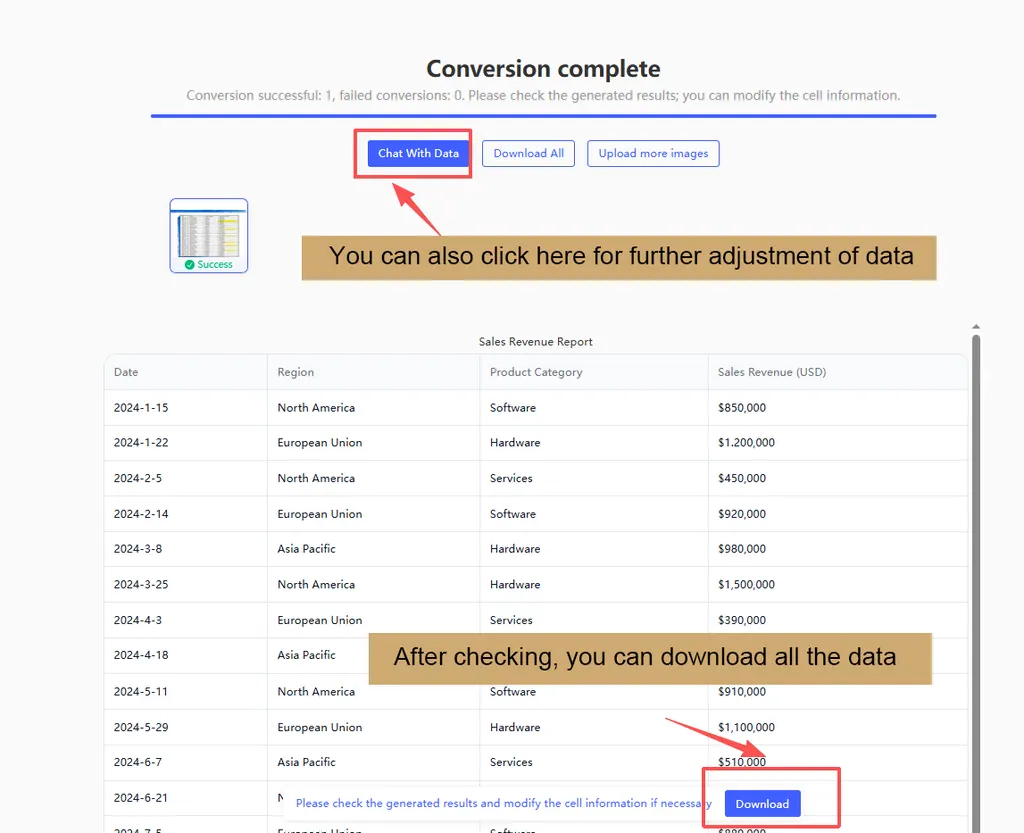Click the $1,500,000 revenue cell
The height and width of the screenshot is (833, 1024).
746,585
